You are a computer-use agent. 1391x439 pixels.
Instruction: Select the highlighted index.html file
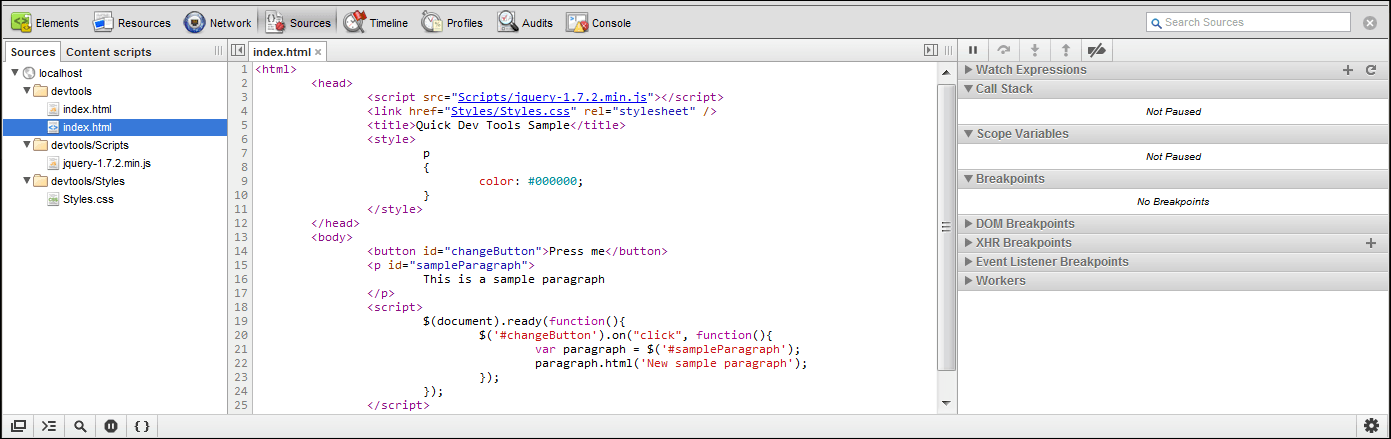click(115, 127)
